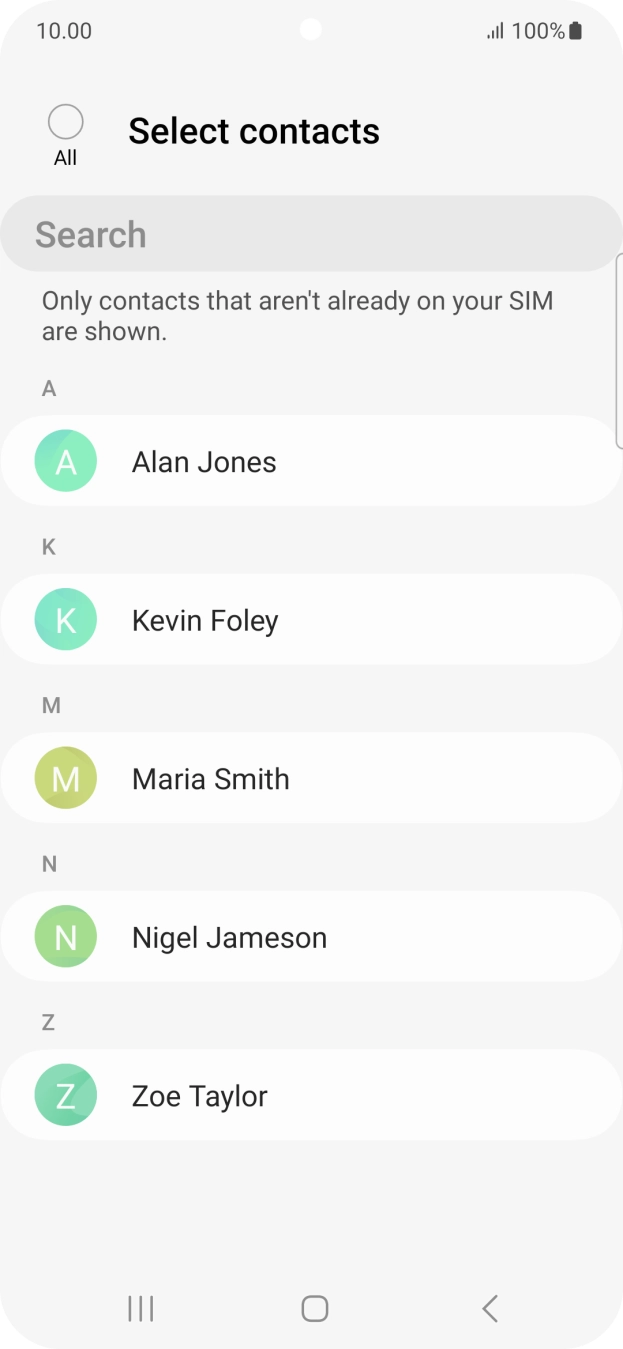623x1349 pixels.
Task: Choose Maria Smith from the list
Action: [211, 779]
